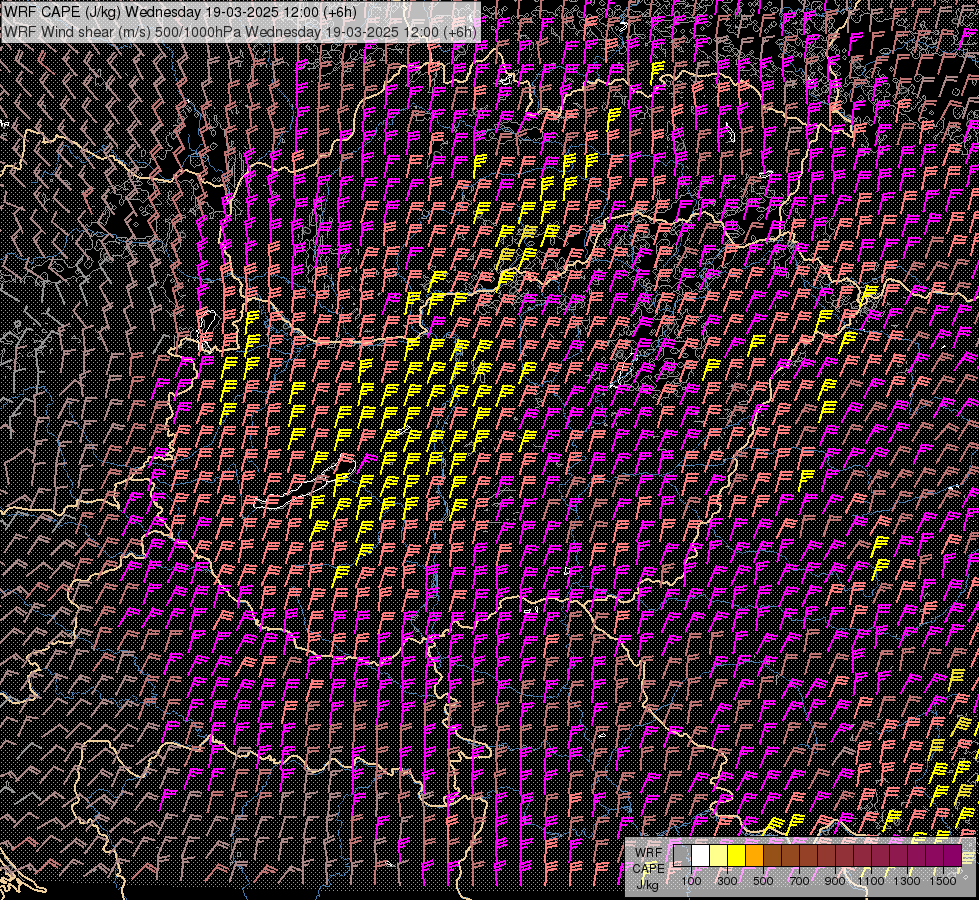
Task: Click the '100' legend tick label
Action: tap(691, 881)
